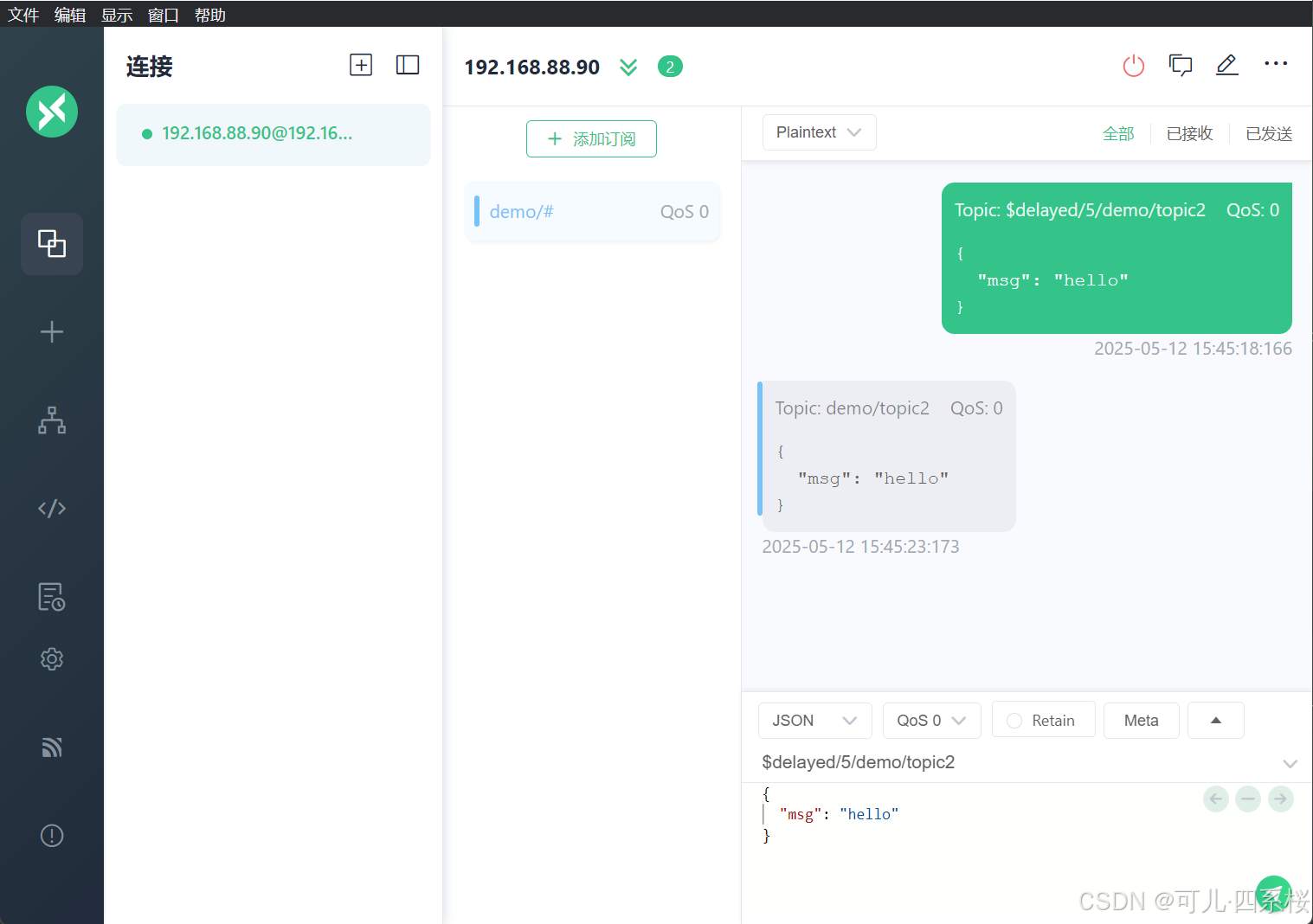Disconnect using the red power icon
The image size is (1313, 924).
pyautogui.click(x=1134, y=66)
